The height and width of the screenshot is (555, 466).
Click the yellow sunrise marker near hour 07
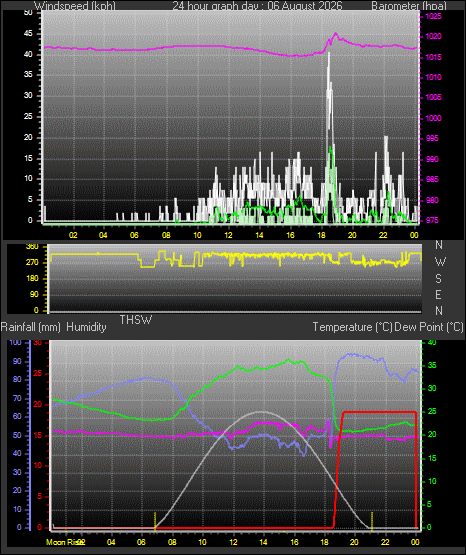click(x=155, y=521)
